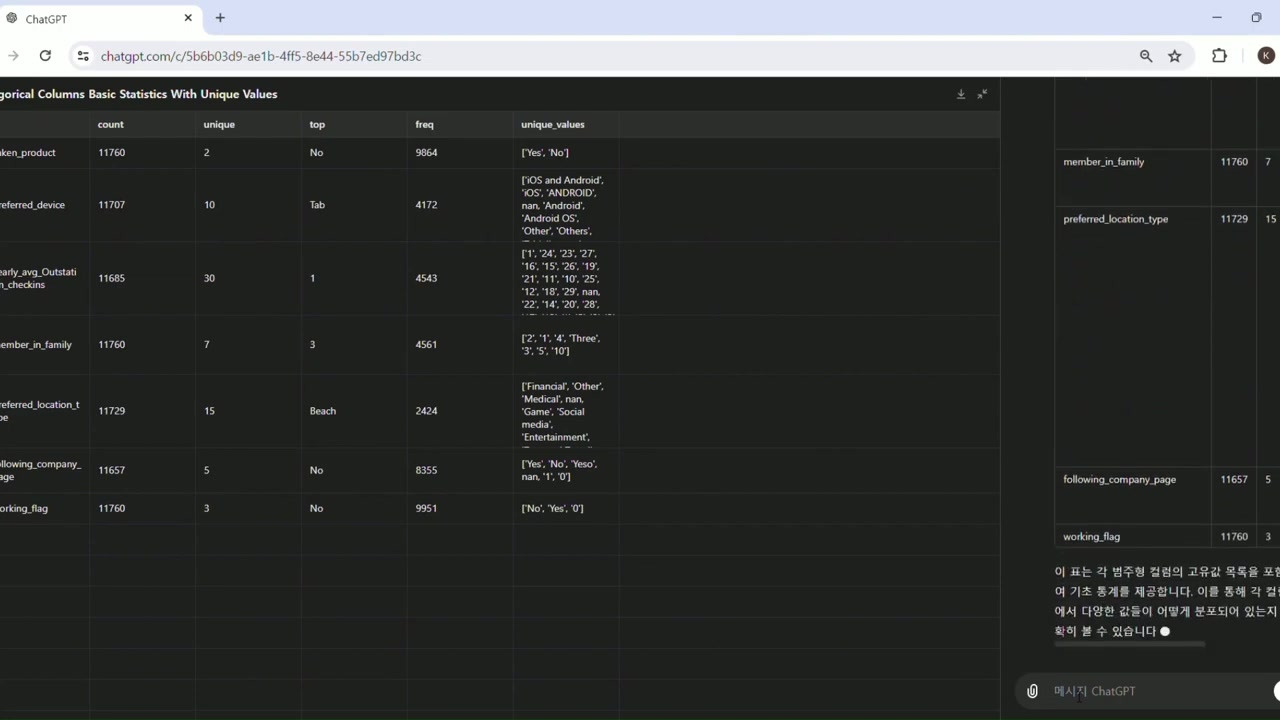1280x720 pixels.
Task: Click following_company_page in chat side table
Action: click(1119, 480)
